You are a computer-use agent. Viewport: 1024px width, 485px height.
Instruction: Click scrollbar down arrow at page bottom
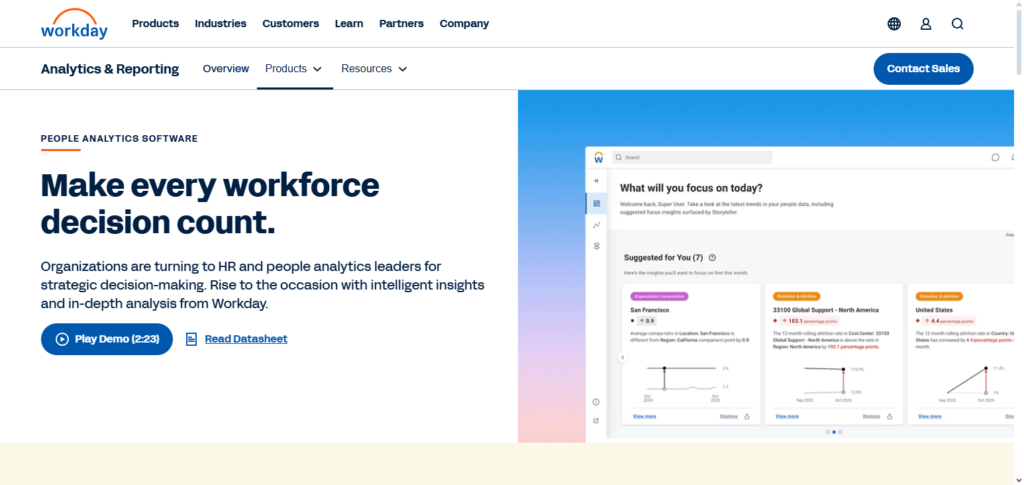coord(1019,480)
